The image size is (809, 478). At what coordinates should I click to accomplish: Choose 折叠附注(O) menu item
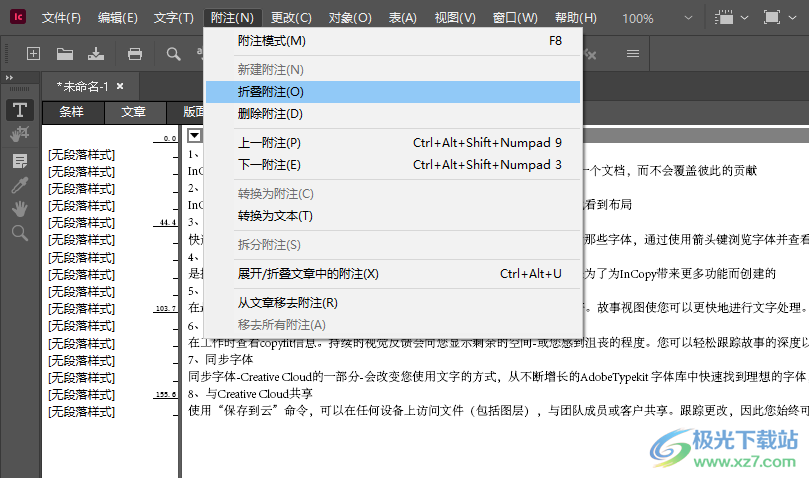(x=393, y=92)
